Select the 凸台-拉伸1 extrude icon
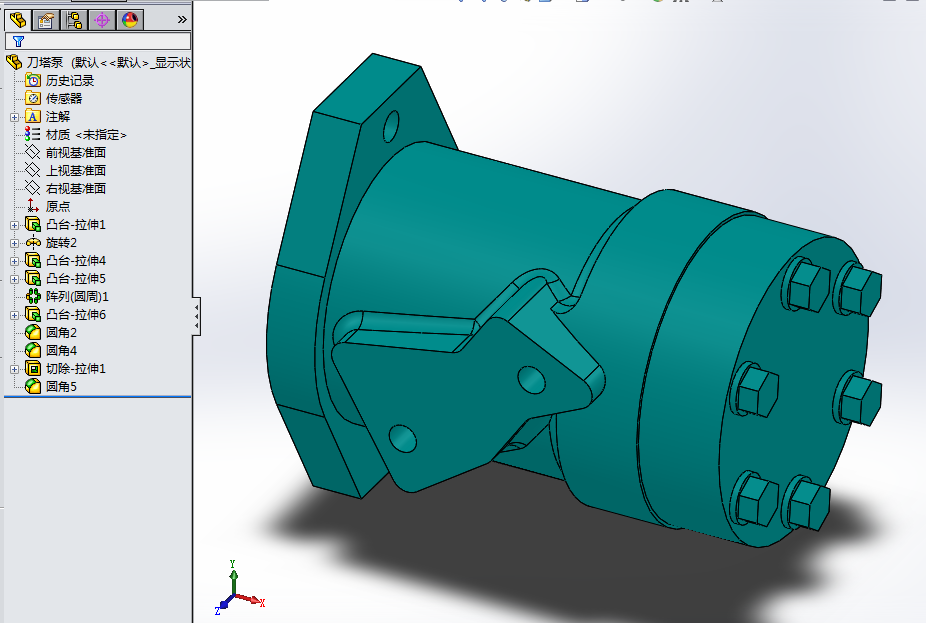The height and width of the screenshot is (623, 926). click(x=33, y=224)
